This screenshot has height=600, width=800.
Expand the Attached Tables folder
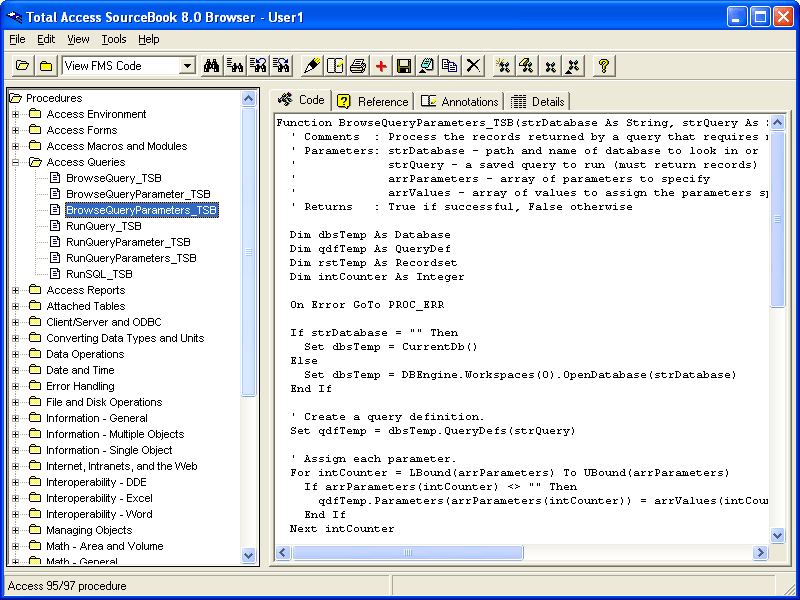(x=15, y=306)
